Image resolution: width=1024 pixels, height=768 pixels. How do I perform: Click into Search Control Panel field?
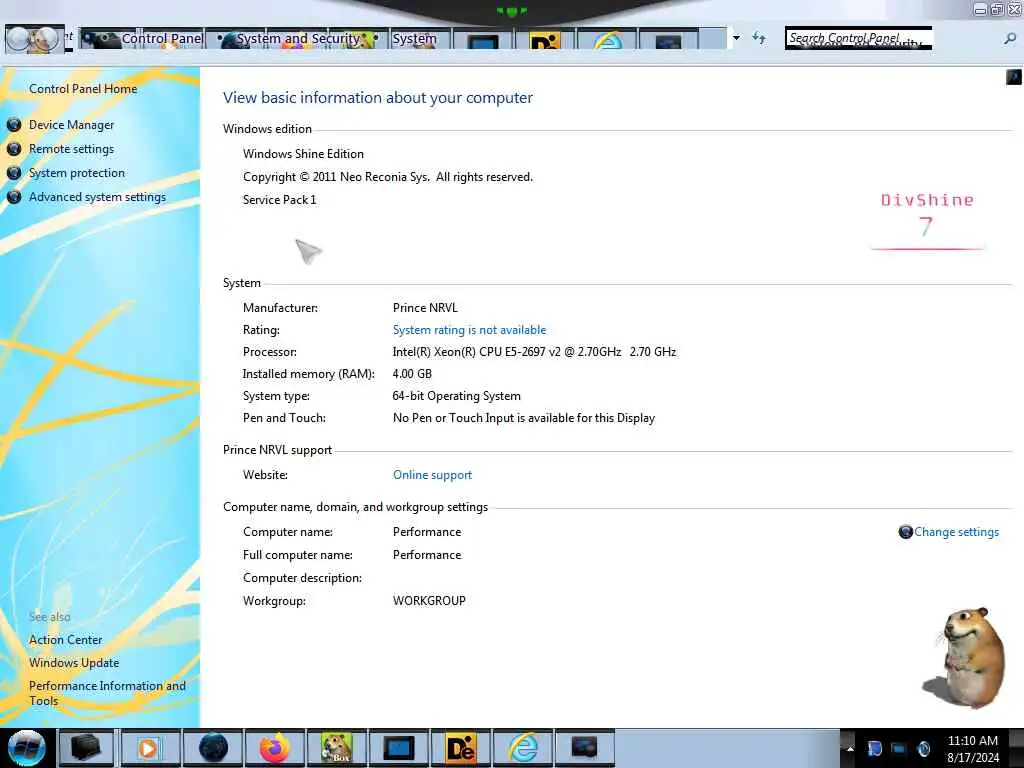(858, 39)
